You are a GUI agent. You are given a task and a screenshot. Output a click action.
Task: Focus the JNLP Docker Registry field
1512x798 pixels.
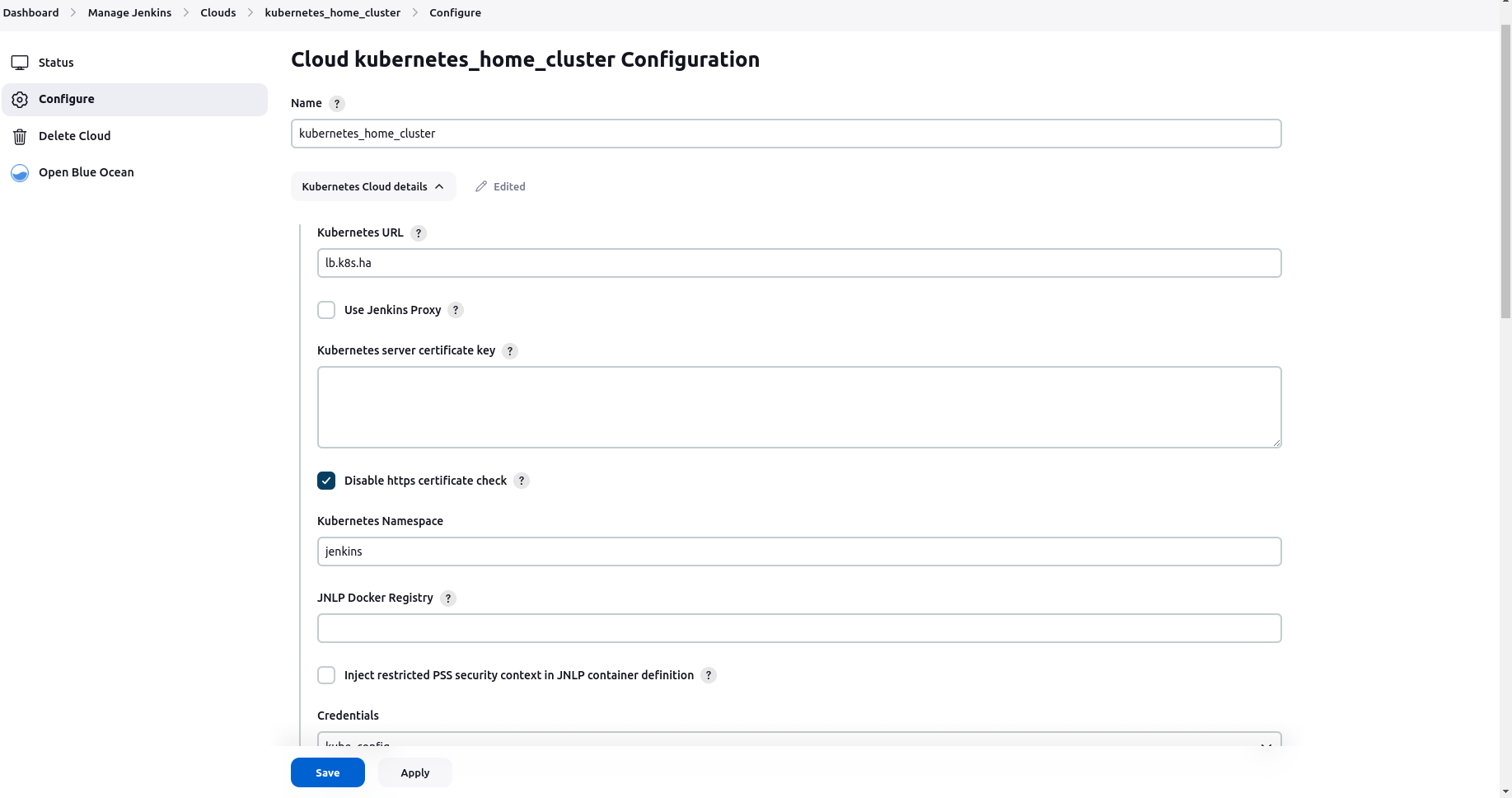[799, 628]
